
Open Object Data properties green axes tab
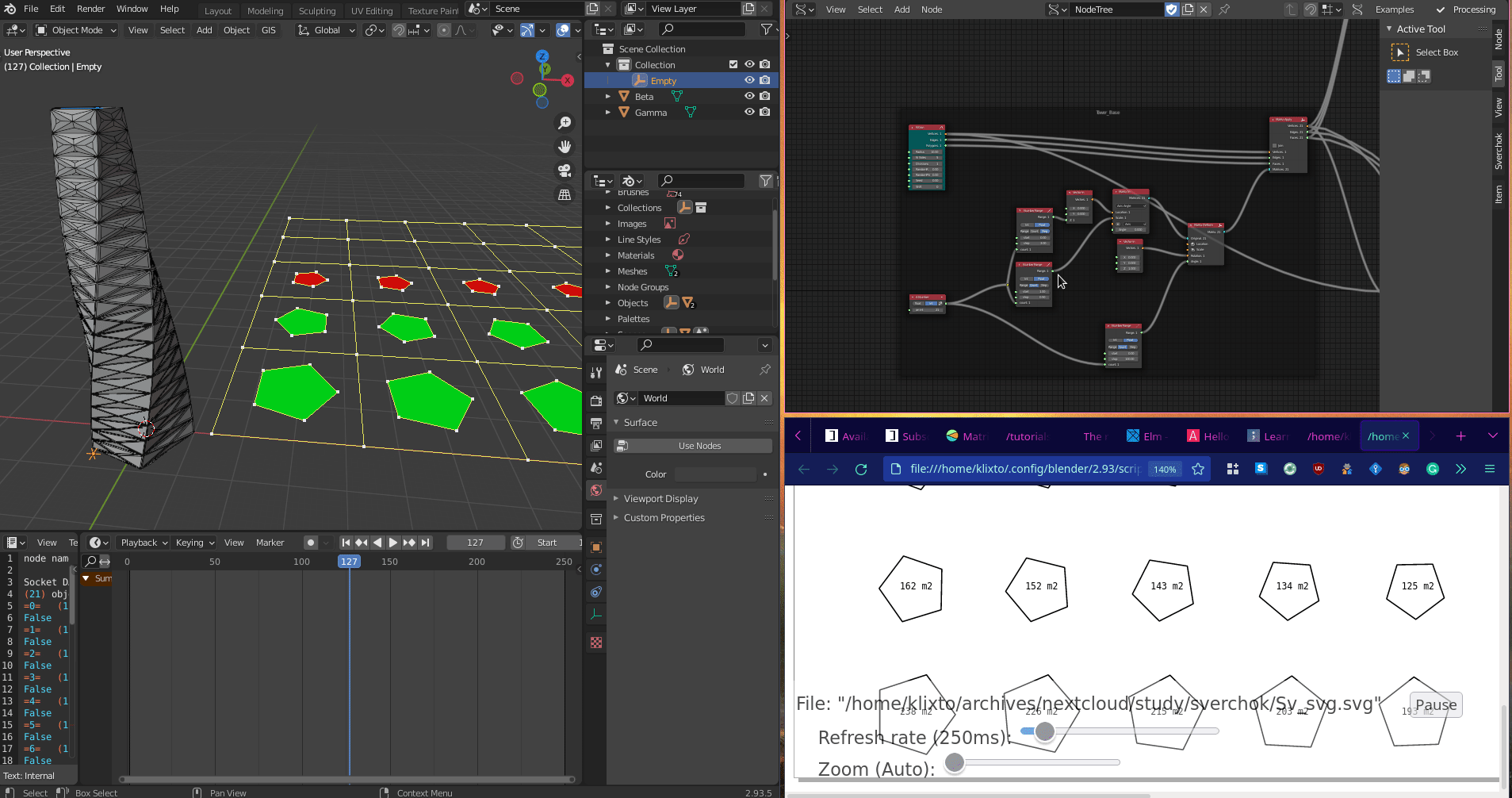click(596, 614)
